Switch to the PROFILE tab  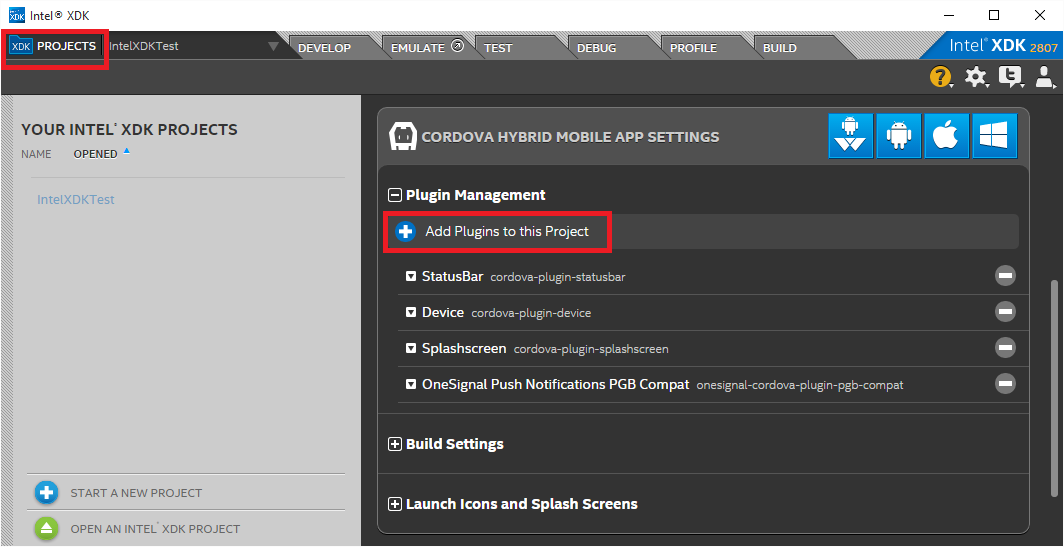click(x=694, y=48)
